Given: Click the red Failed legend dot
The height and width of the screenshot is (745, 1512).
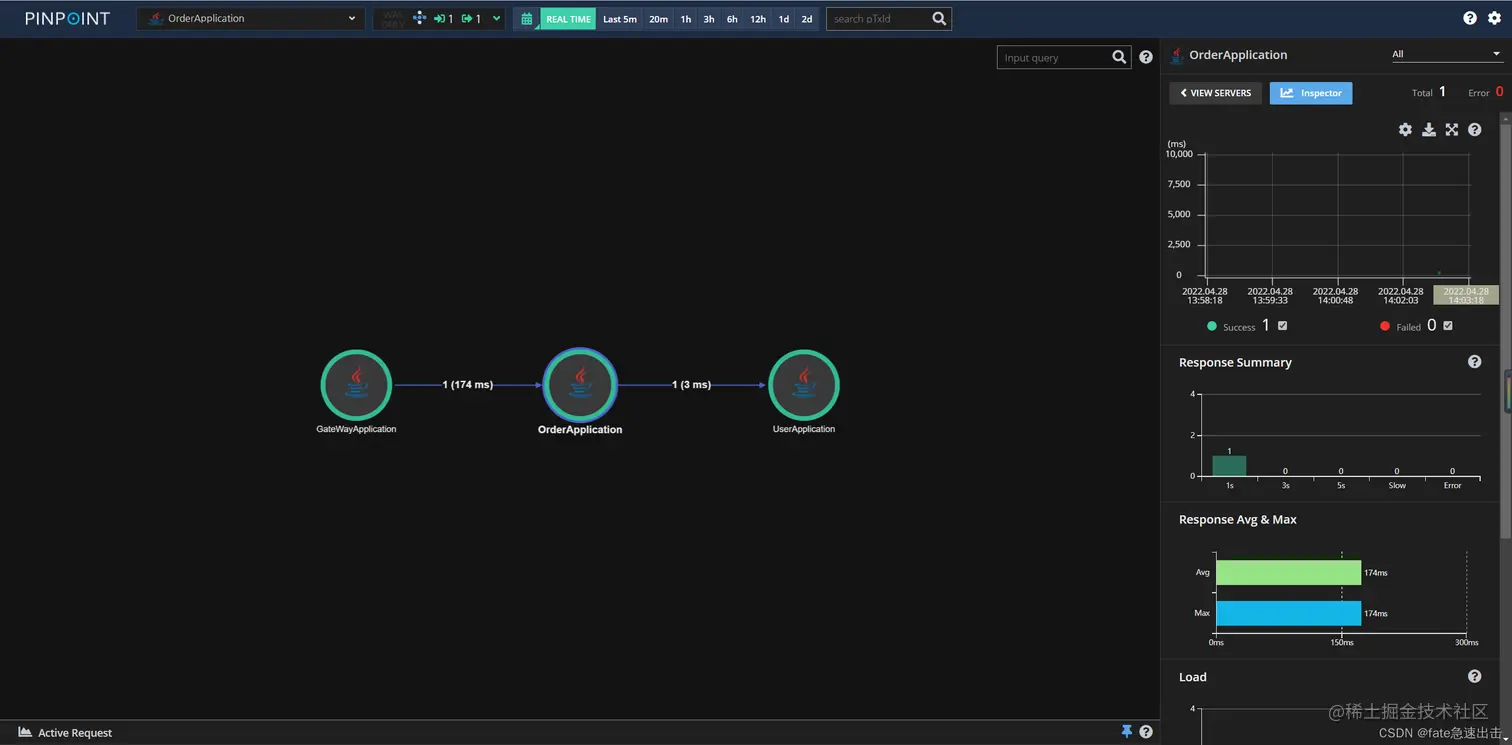Looking at the screenshot, I should (1385, 326).
